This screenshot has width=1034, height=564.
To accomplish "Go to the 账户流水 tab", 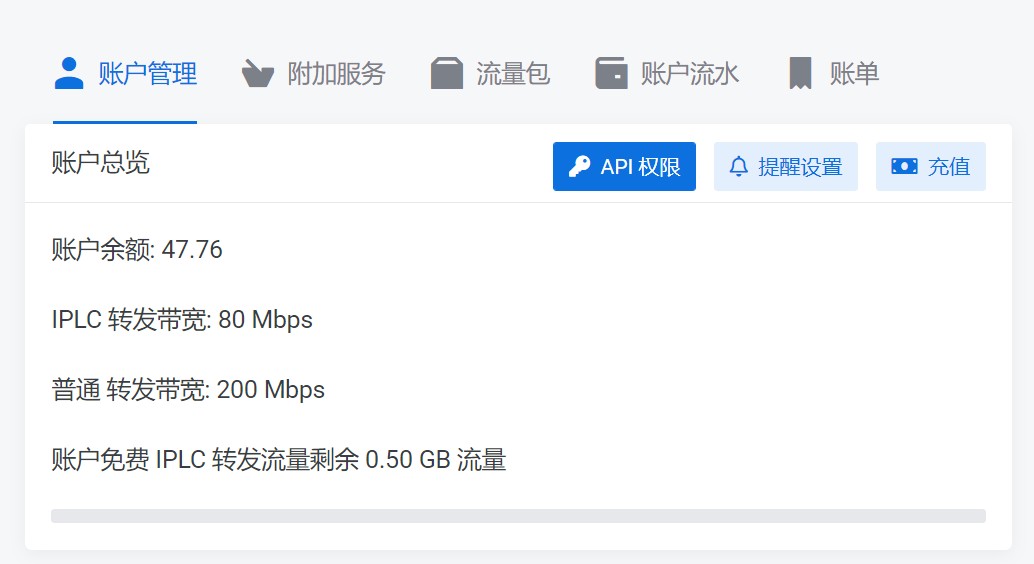I will (x=667, y=73).
